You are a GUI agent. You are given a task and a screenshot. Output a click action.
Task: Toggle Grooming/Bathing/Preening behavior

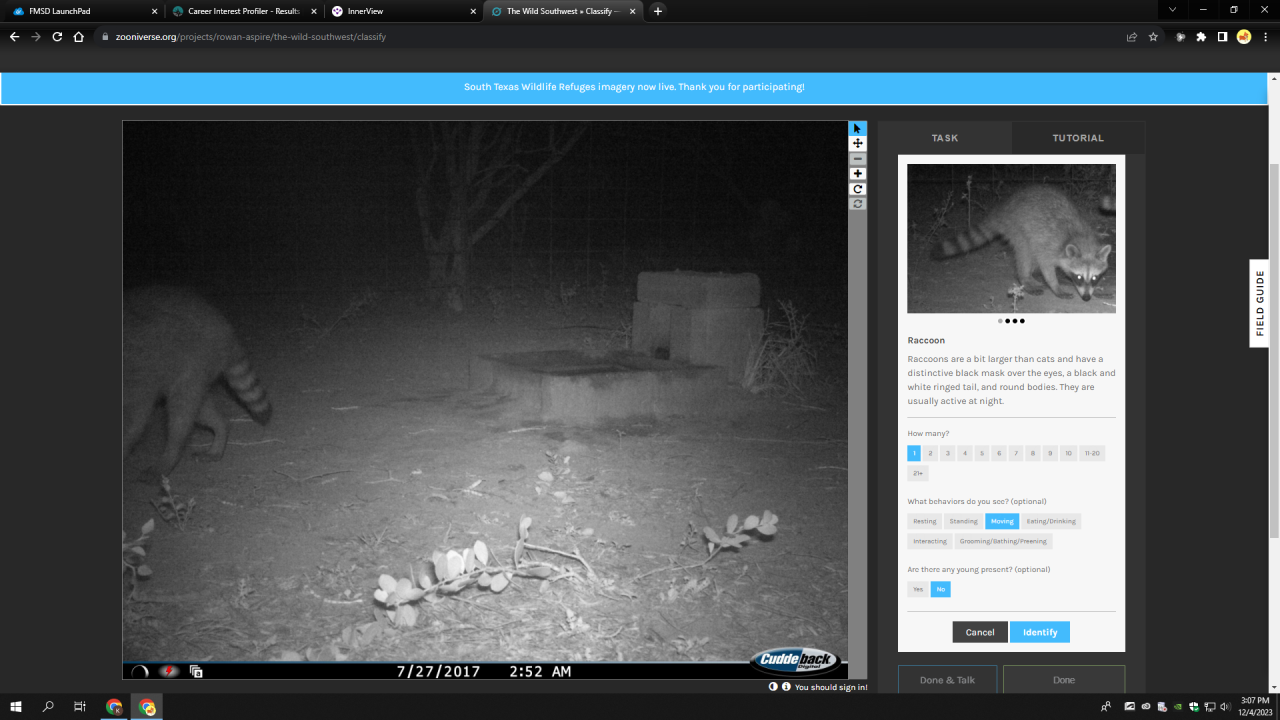click(1004, 541)
